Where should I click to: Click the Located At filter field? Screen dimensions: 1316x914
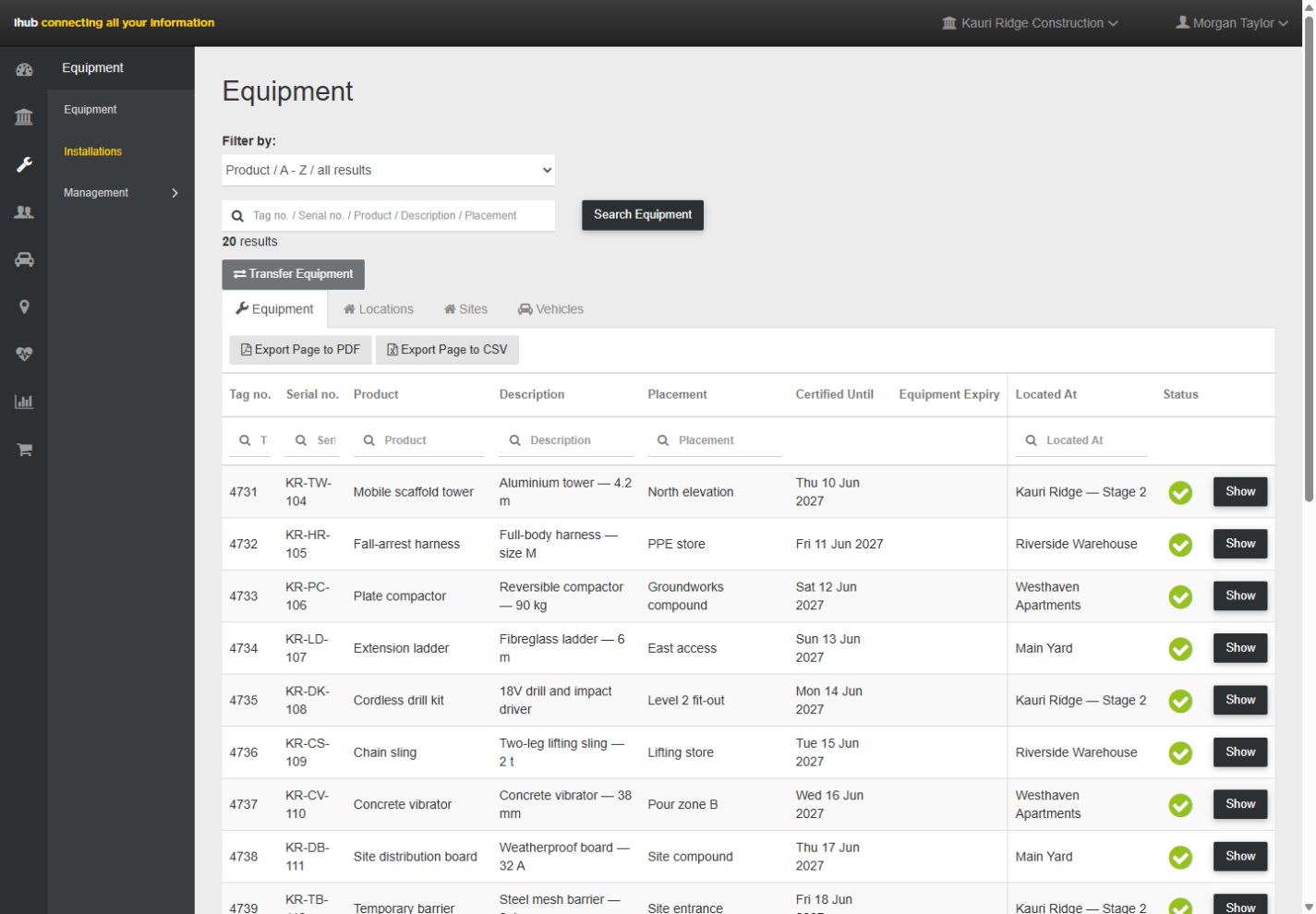coord(1081,441)
